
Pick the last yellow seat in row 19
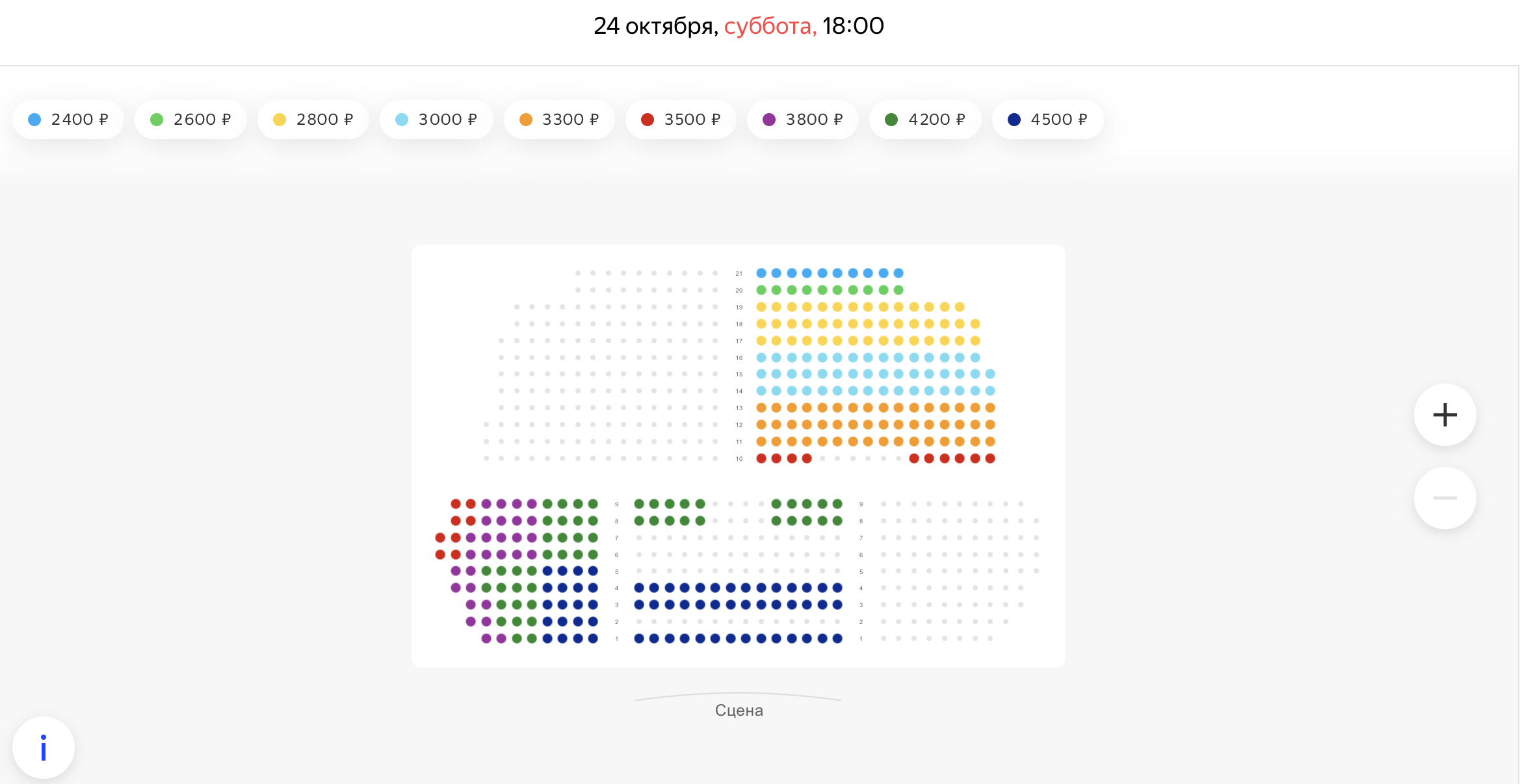pos(960,307)
